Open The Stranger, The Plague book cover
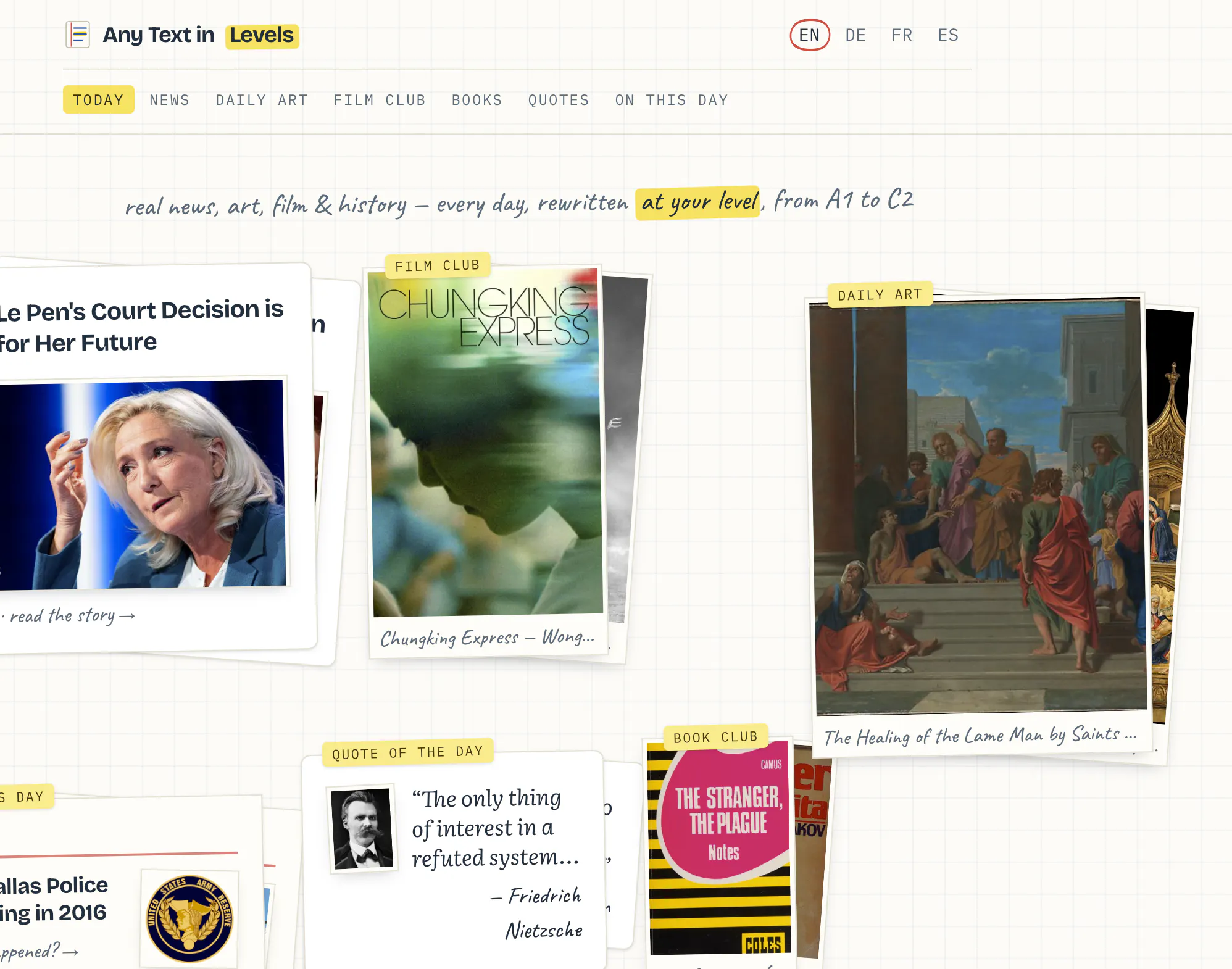1232x969 pixels. pos(719,847)
